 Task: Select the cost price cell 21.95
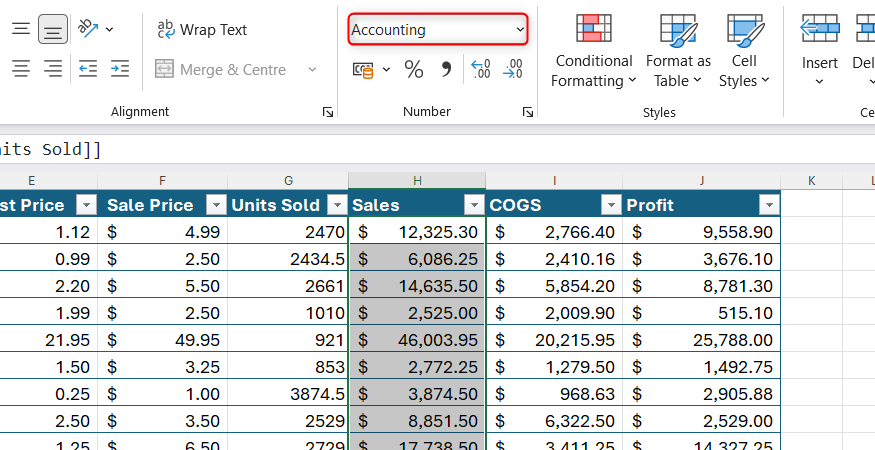49,340
